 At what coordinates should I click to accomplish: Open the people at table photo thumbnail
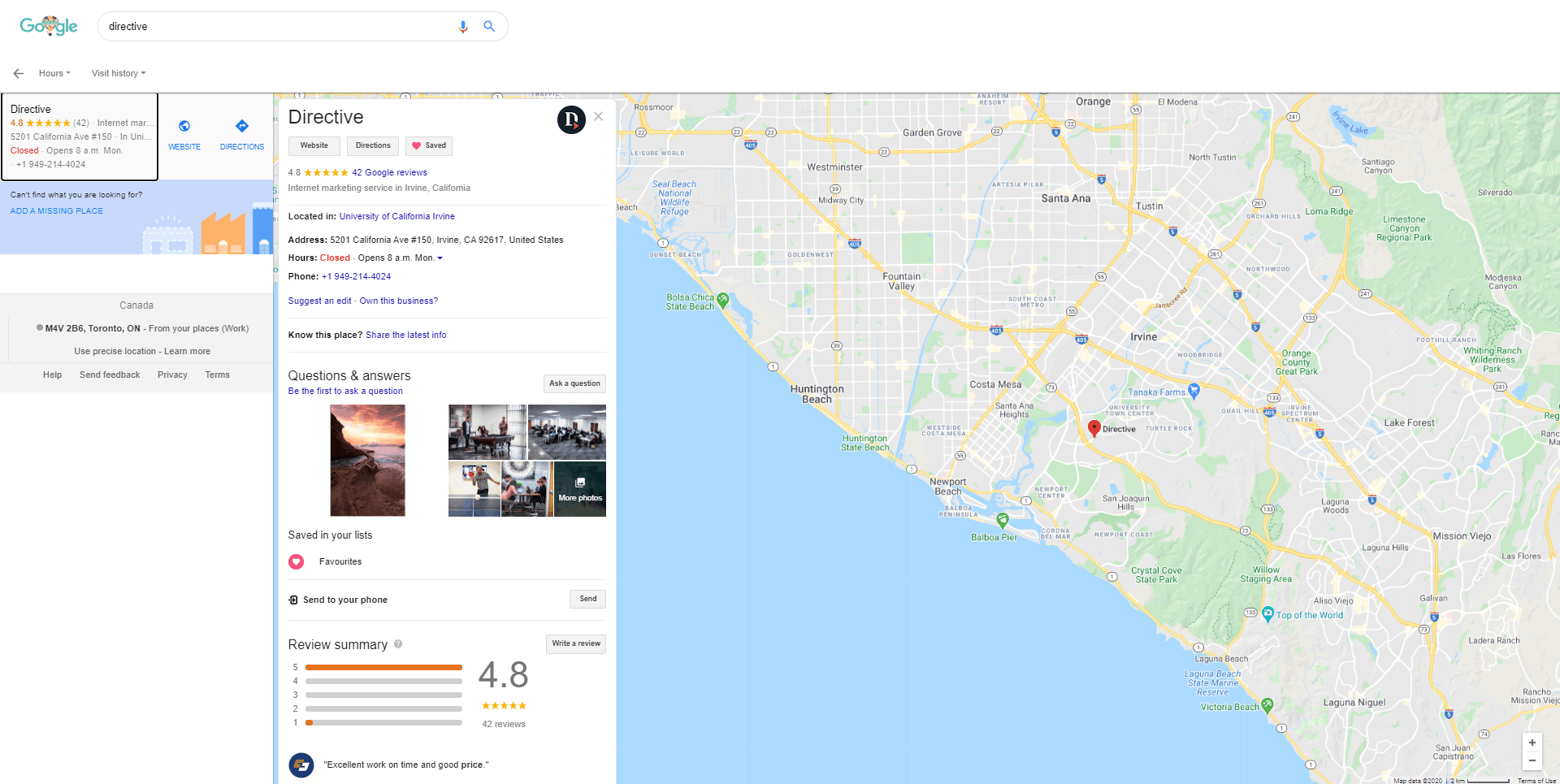527,489
